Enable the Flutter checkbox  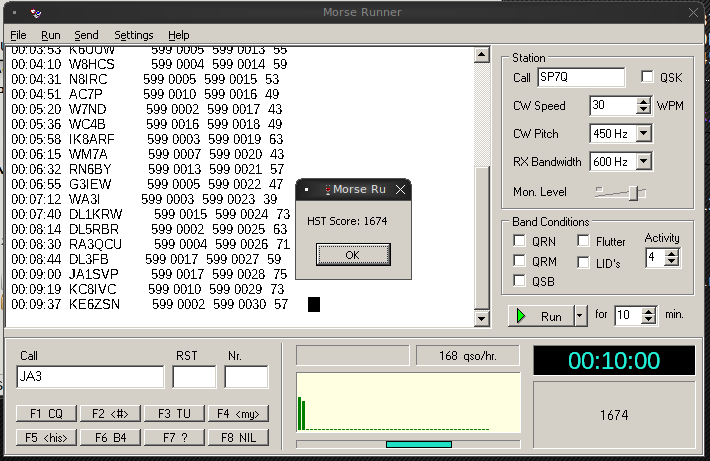click(x=583, y=240)
